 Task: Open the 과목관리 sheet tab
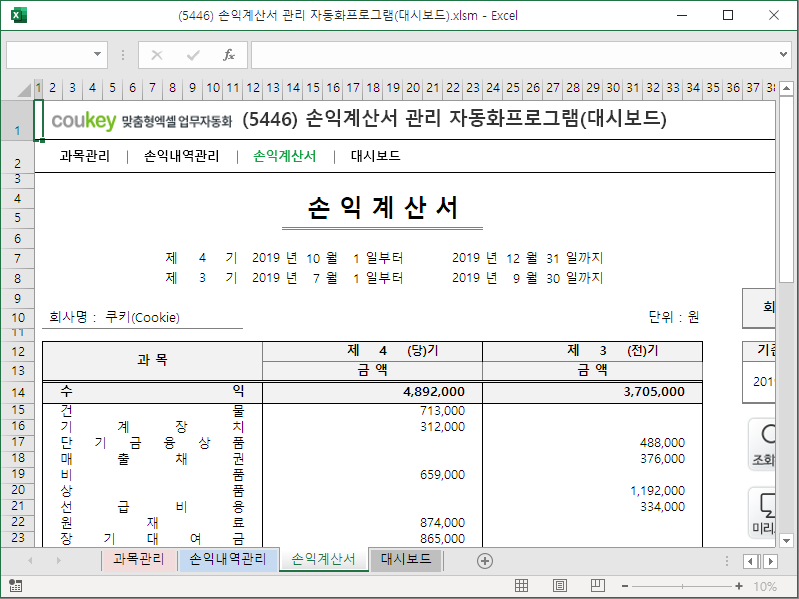tap(139, 559)
